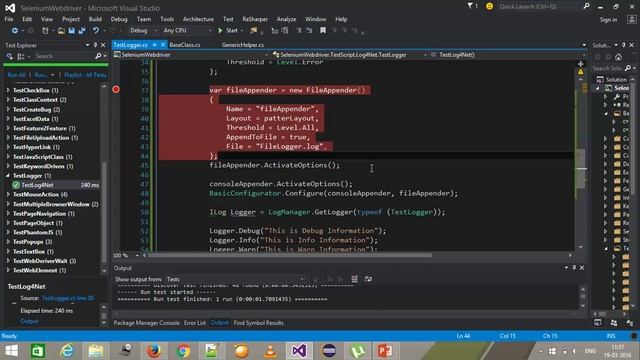Open VLC media player from the taskbar
Image resolution: width=640 pixels, height=360 pixels.
click(x=270, y=351)
